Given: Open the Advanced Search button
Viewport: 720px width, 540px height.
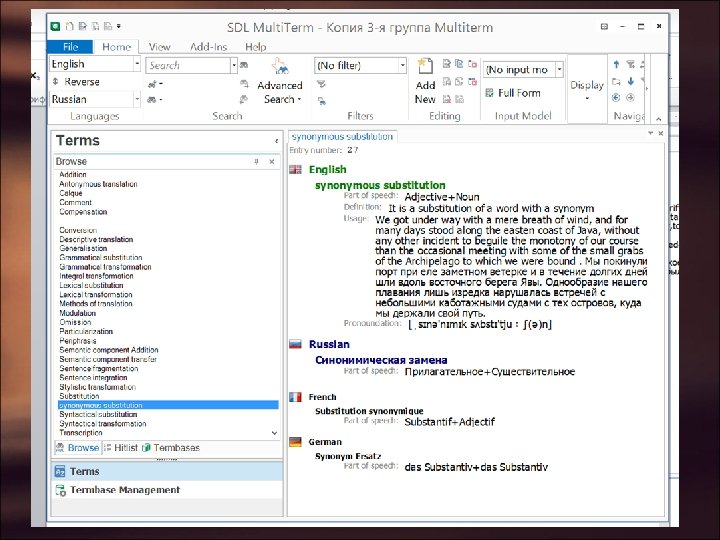Looking at the screenshot, I should coord(280,82).
